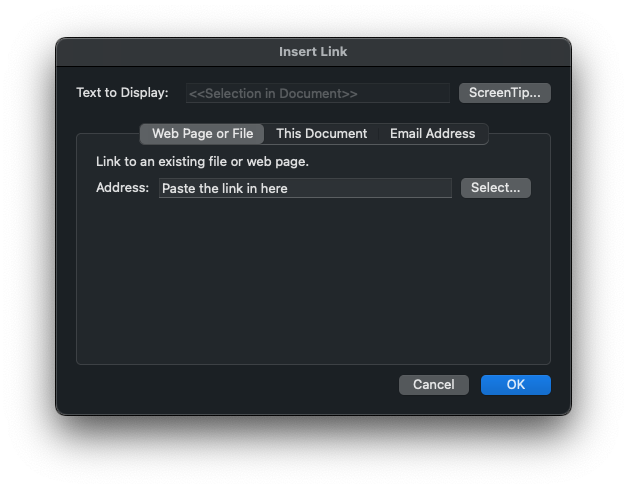Confirm the link with OK

pos(515,385)
